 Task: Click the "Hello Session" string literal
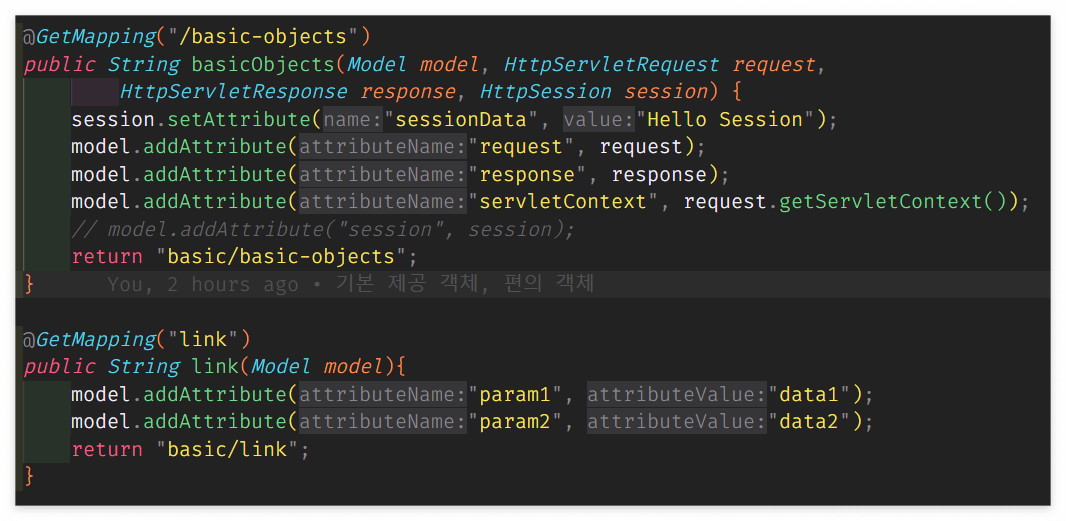[725, 120]
